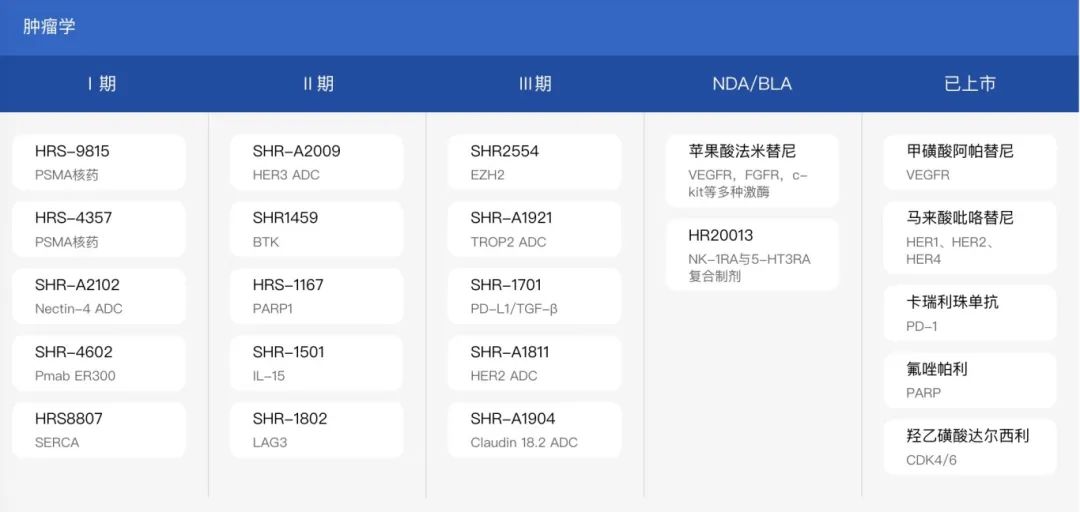The image size is (1080, 512).
Task: Click the SHR1459 BTK card
Action: tap(316, 229)
